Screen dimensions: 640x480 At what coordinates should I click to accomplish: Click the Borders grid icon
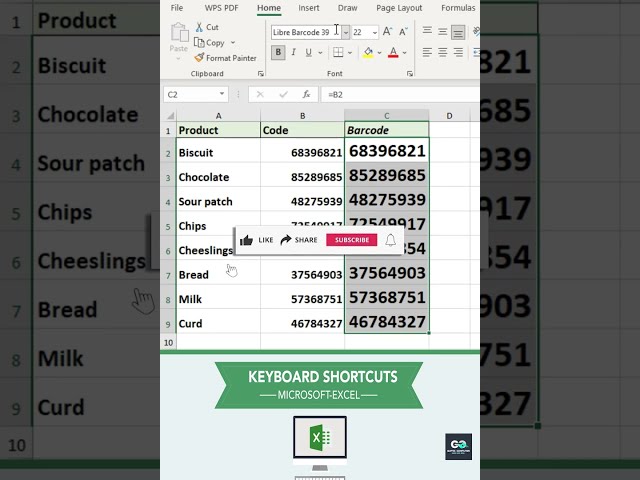[x=338, y=52]
